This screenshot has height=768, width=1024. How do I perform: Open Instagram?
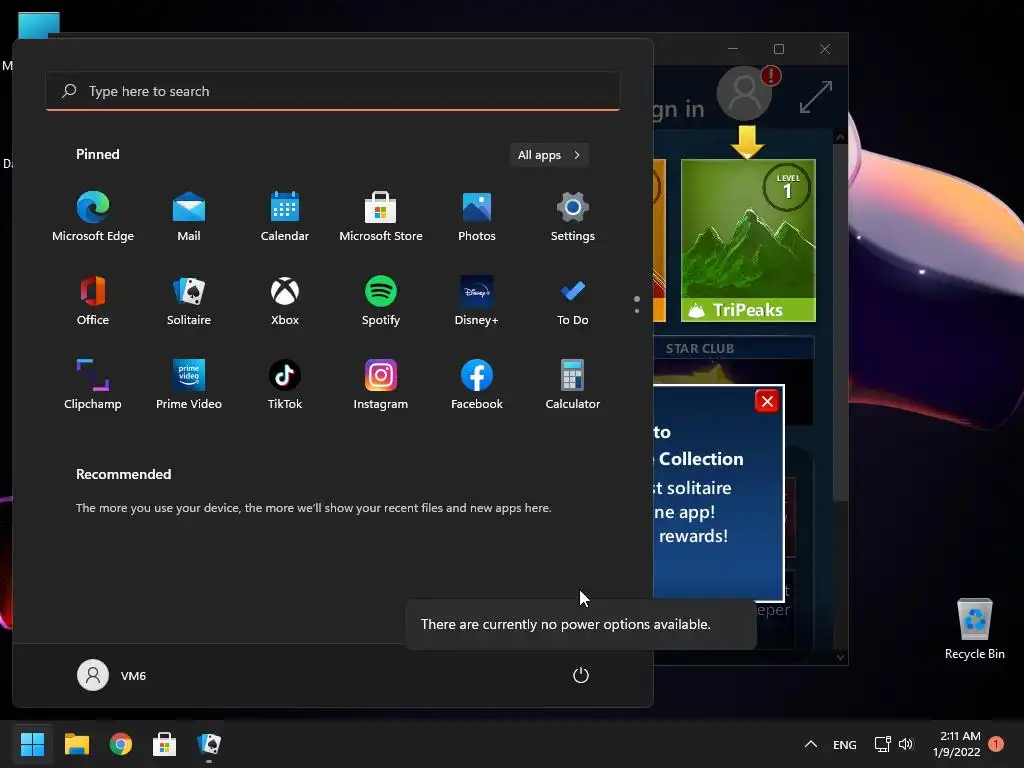click(x=381, y=385)
